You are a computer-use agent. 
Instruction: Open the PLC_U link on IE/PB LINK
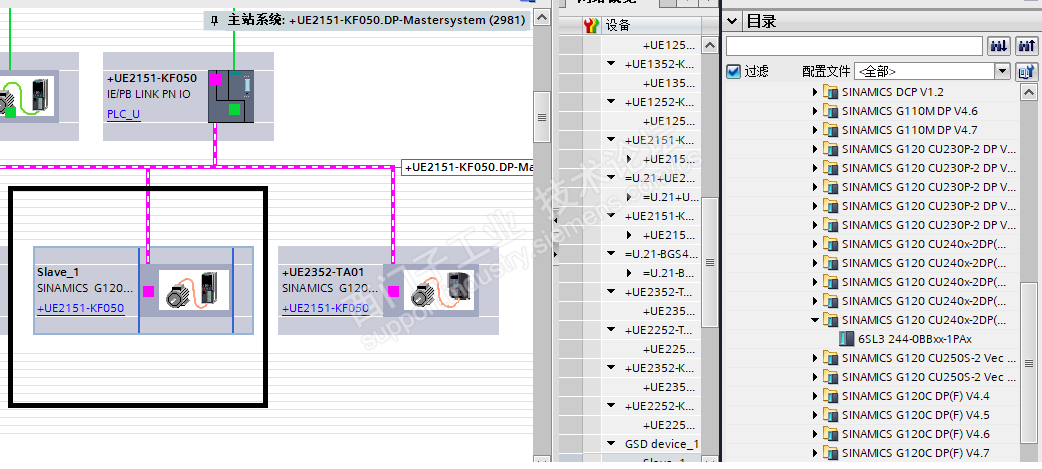124,114
